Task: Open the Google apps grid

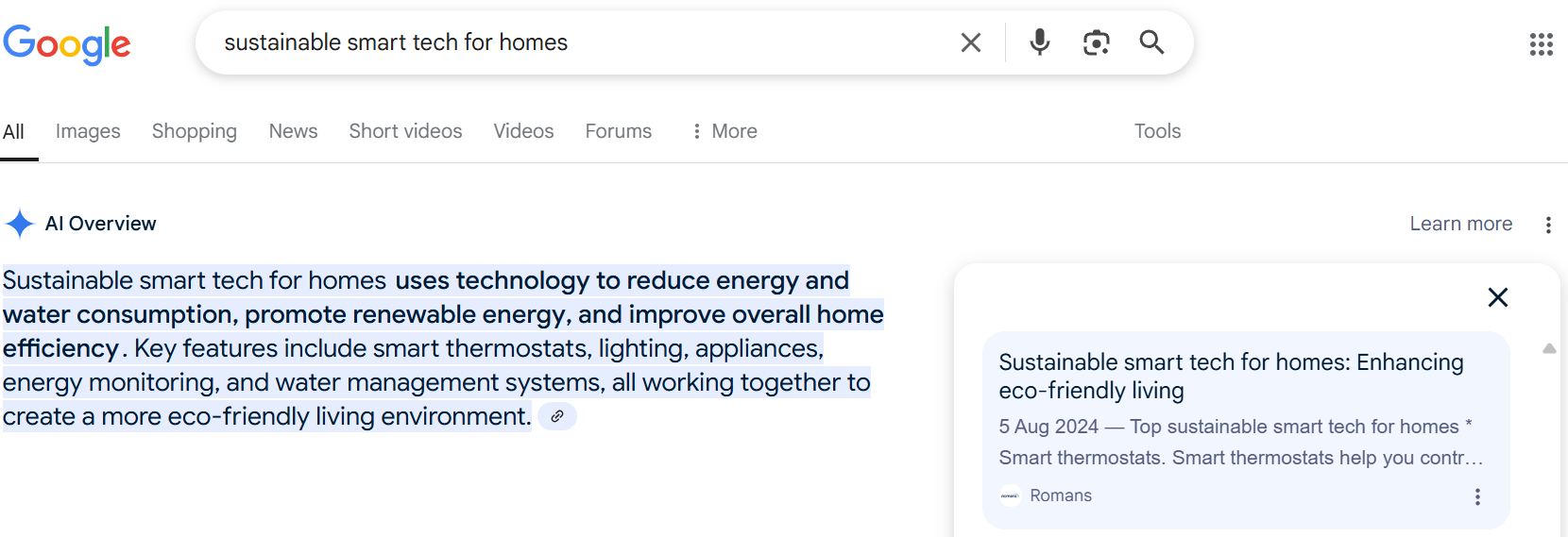Action: pyautogui.click(x=1541, y=44)
